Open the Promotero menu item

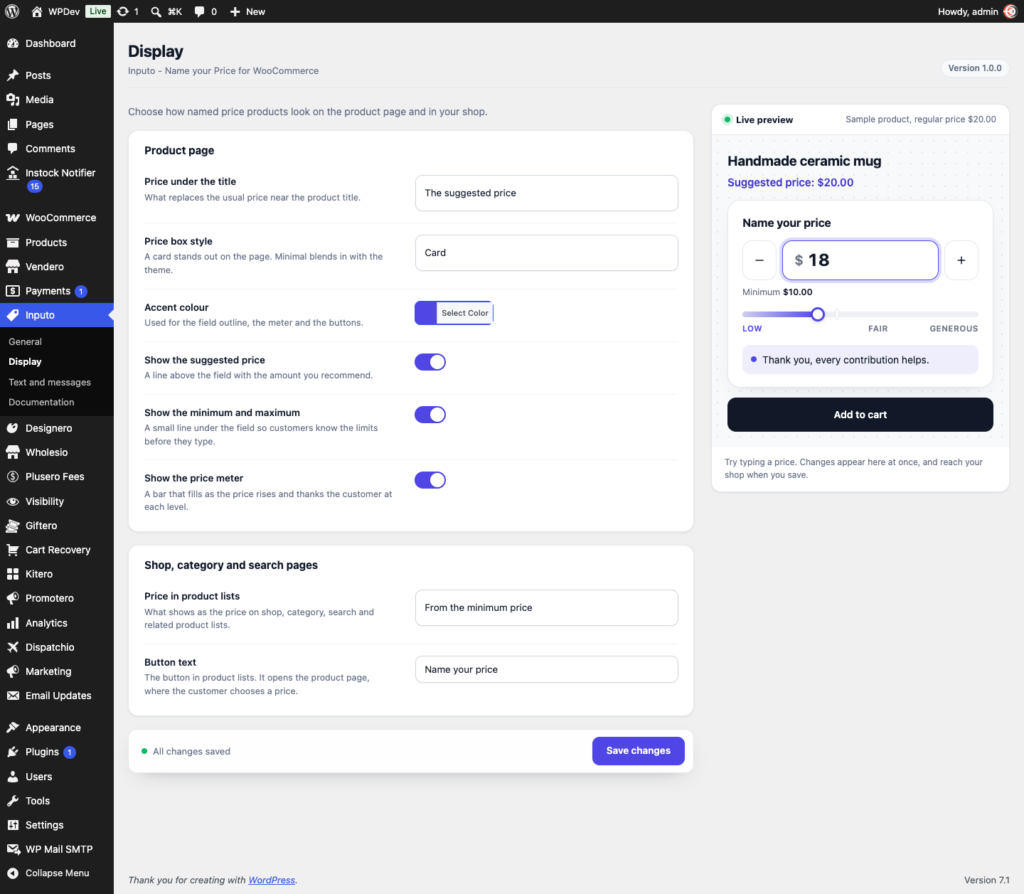click(x=57, y=598)
